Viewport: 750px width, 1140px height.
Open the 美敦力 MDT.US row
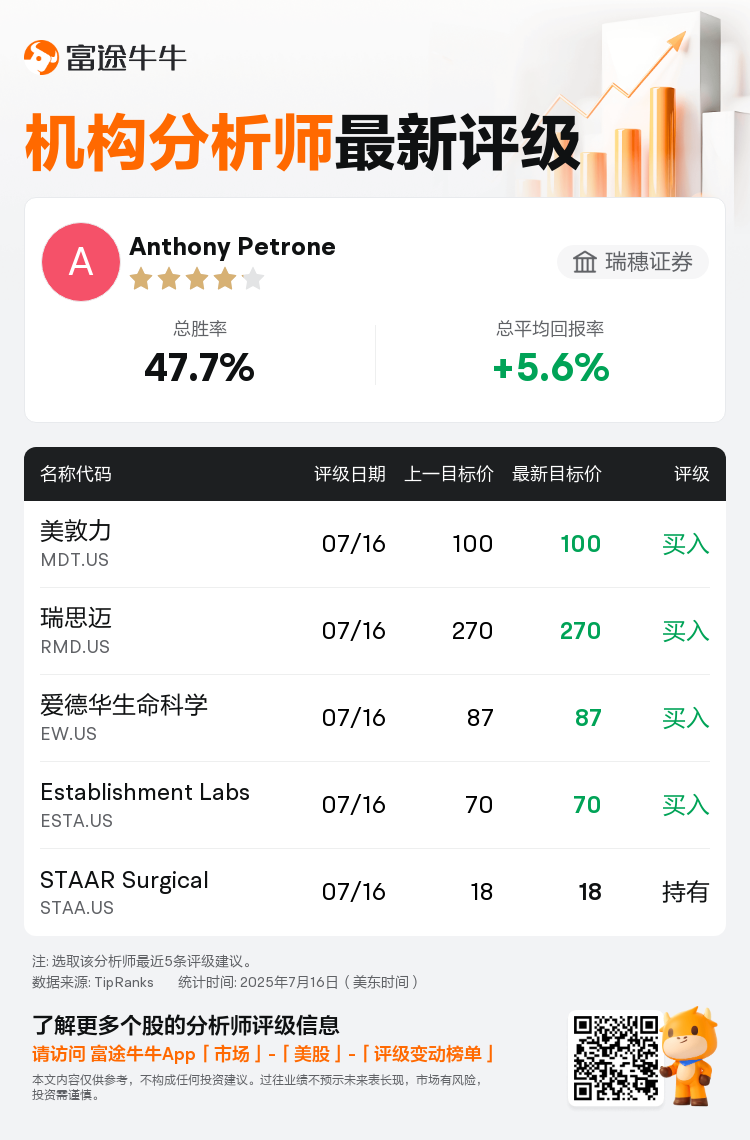375,544
